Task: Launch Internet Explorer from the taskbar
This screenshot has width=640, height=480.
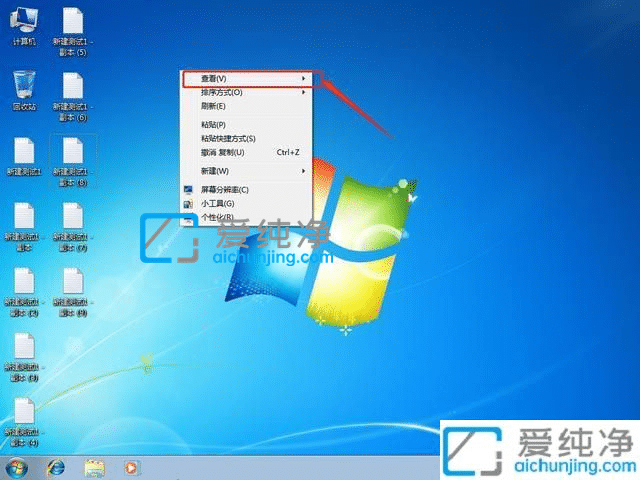Action: click(56, 468)
